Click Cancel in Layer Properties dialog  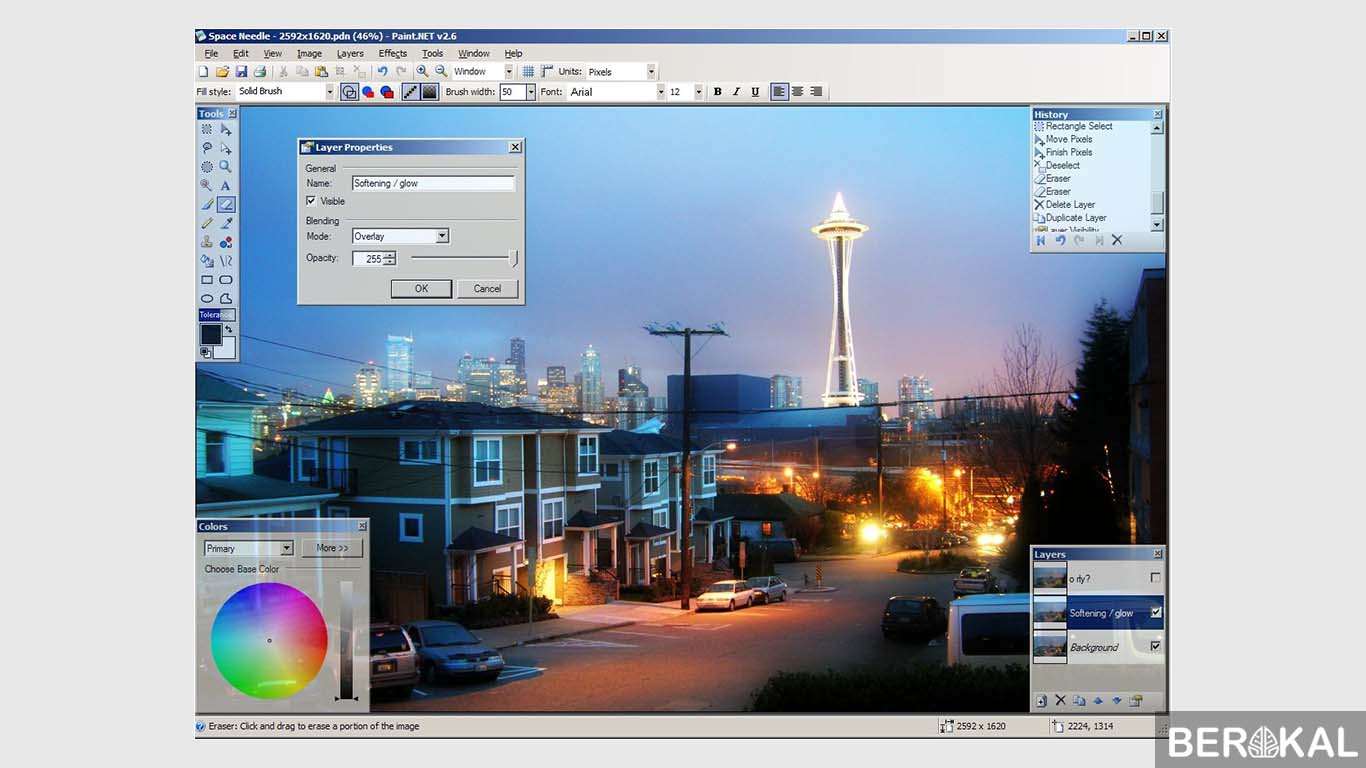tap(487, 288)
